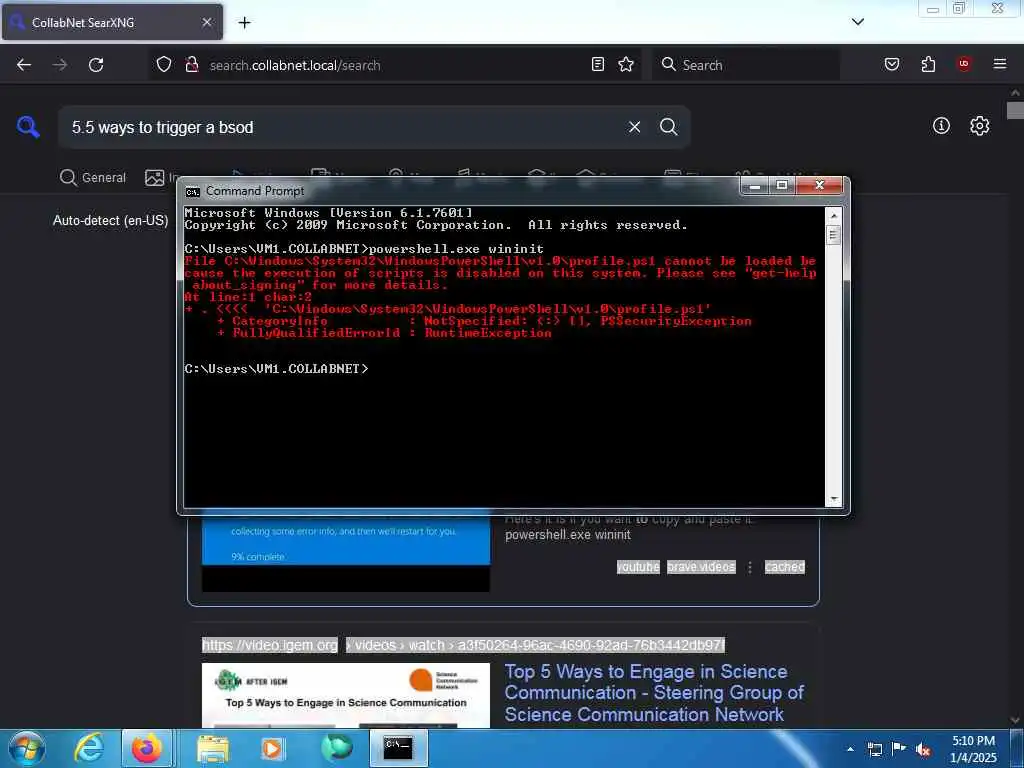Launch Internet Explorer from the taskbar

pos(89,748)
